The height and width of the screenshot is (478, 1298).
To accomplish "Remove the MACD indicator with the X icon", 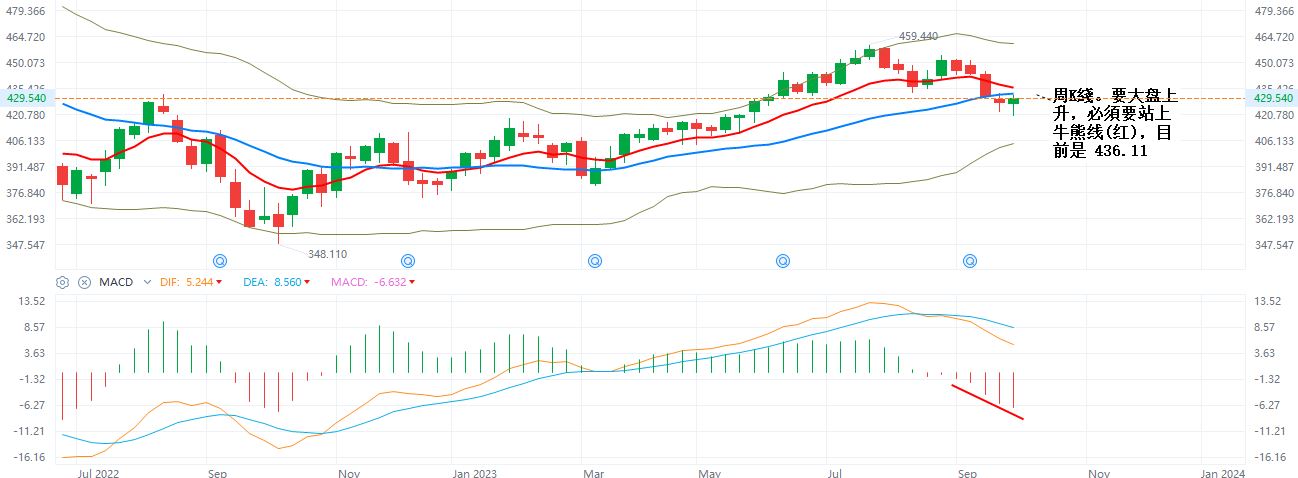I will [84, 282].
